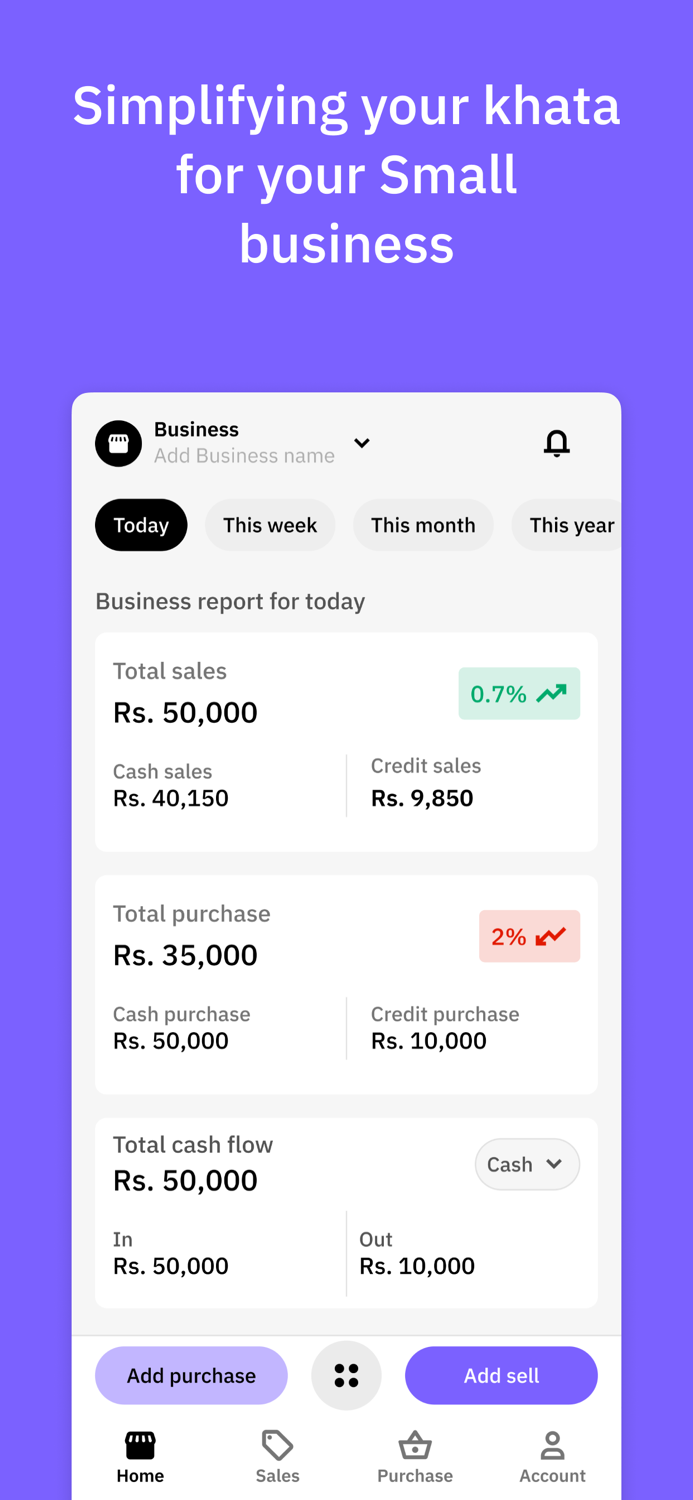
Task: Activate the Today period selector
Action: 141,524
